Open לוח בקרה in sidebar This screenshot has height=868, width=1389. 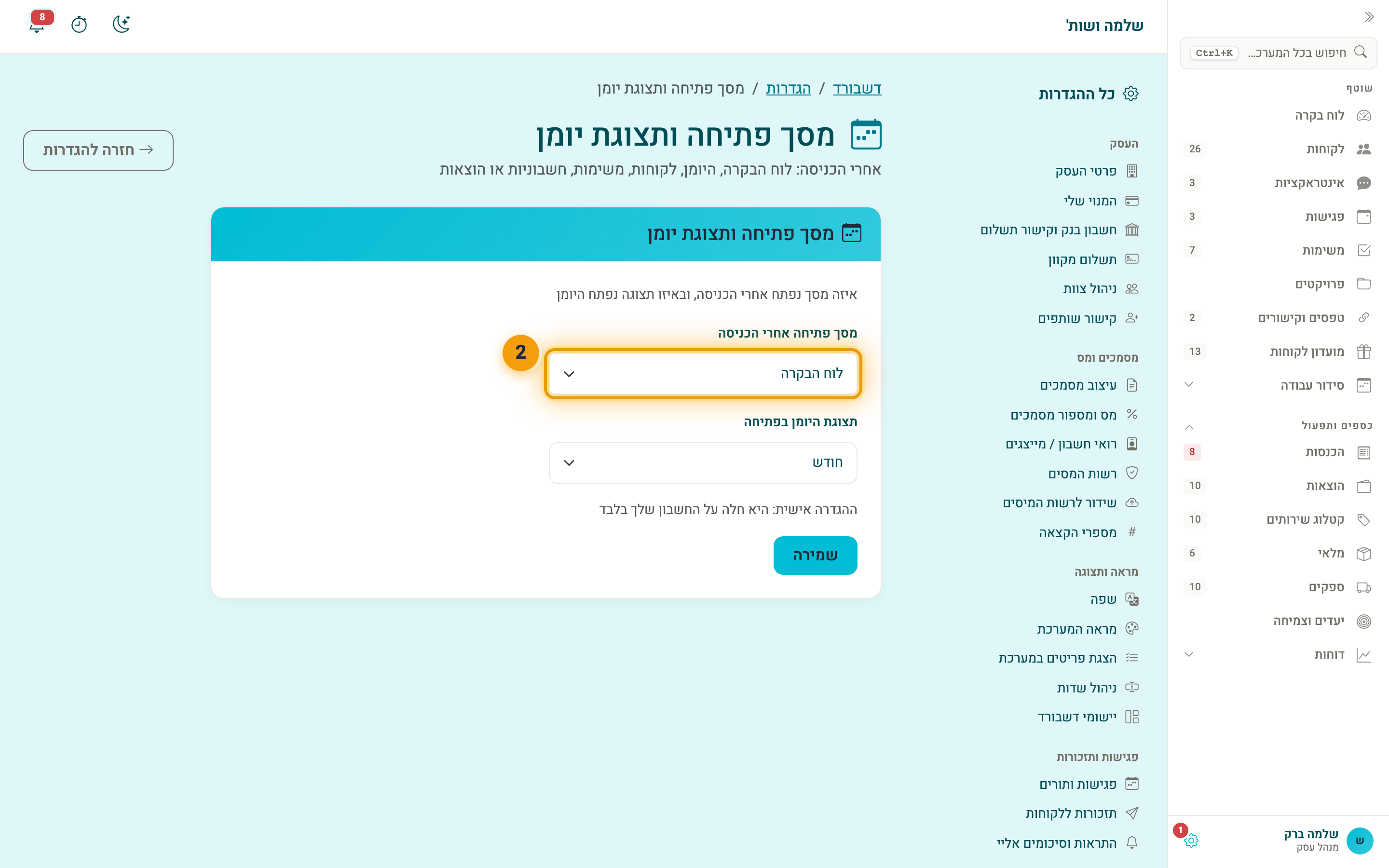(1278, 115)
